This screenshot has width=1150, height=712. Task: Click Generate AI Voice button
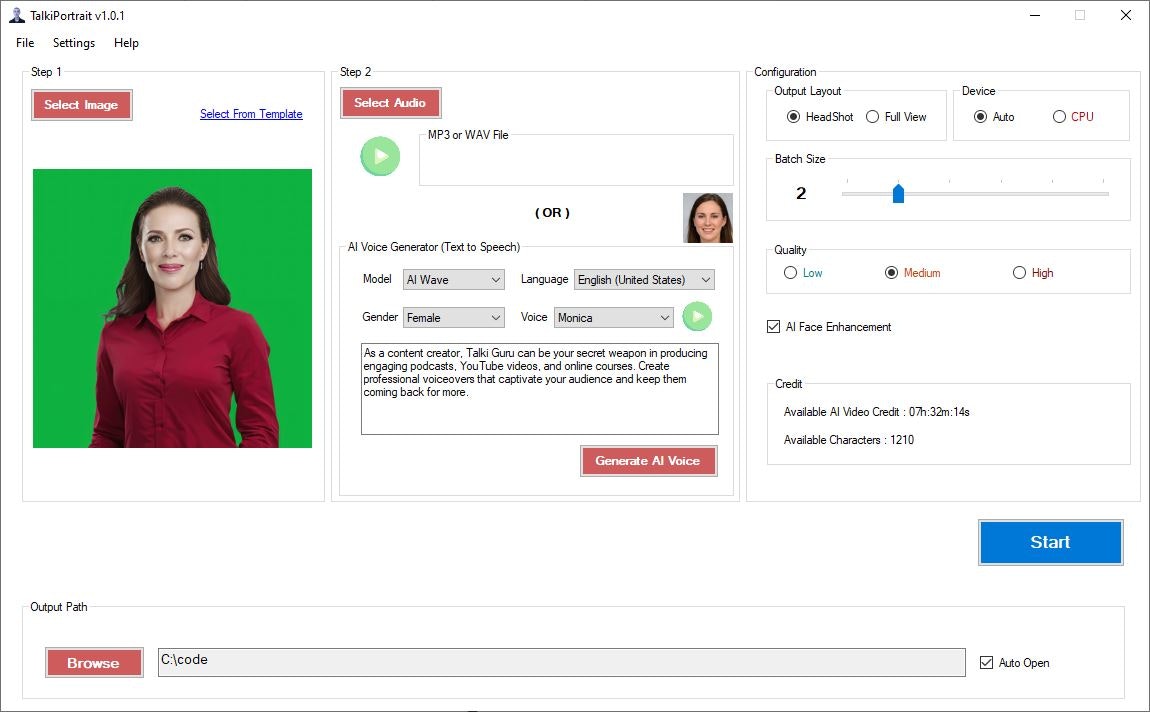(x=648, y=460)
